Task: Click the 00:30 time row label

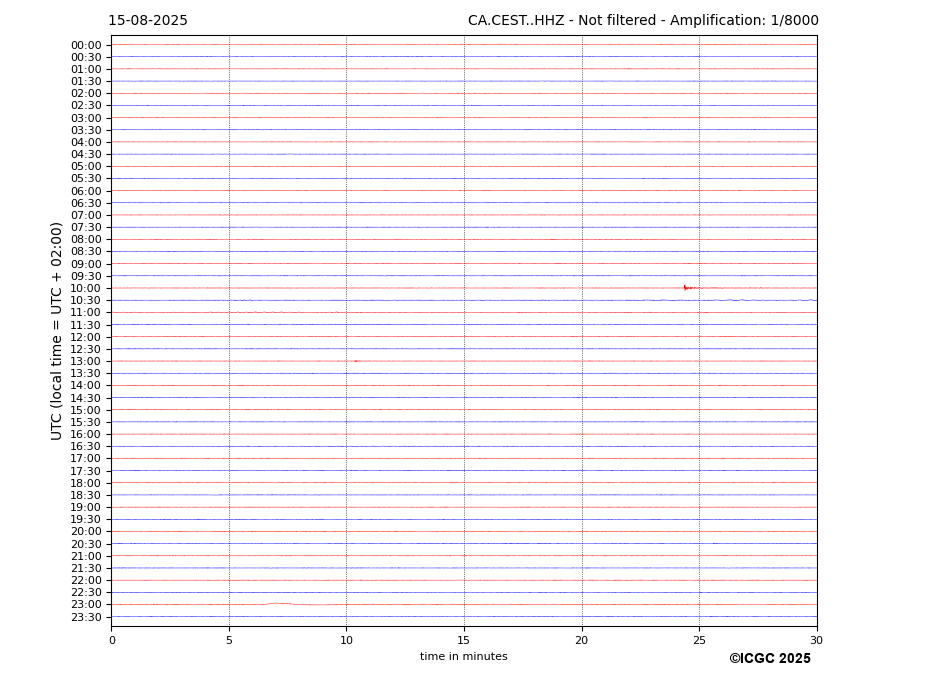Action: 86,57
